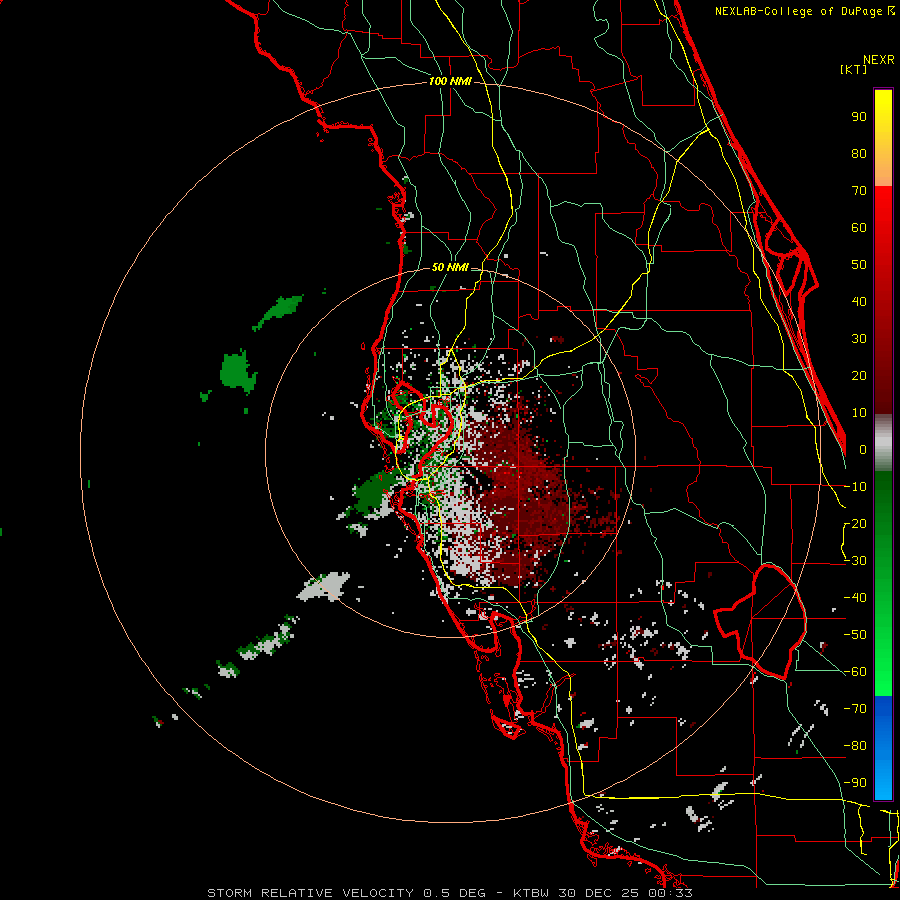Click the positive 20 value on the velocity scale
Image resolution: width=900 pixels, height=900 pixels.
[x=859, y=375]
